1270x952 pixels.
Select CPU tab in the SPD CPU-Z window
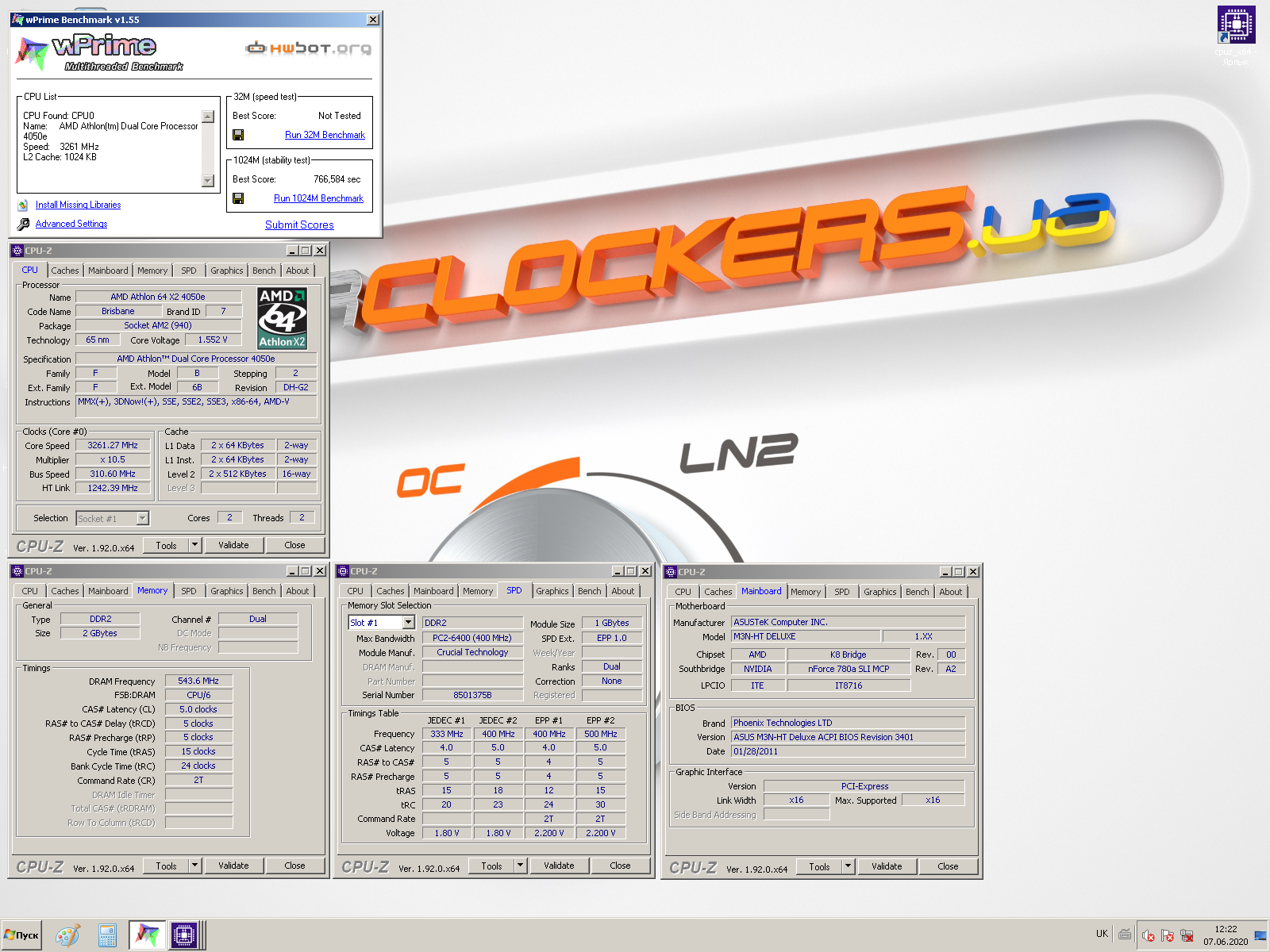click(x=356, y=591)
